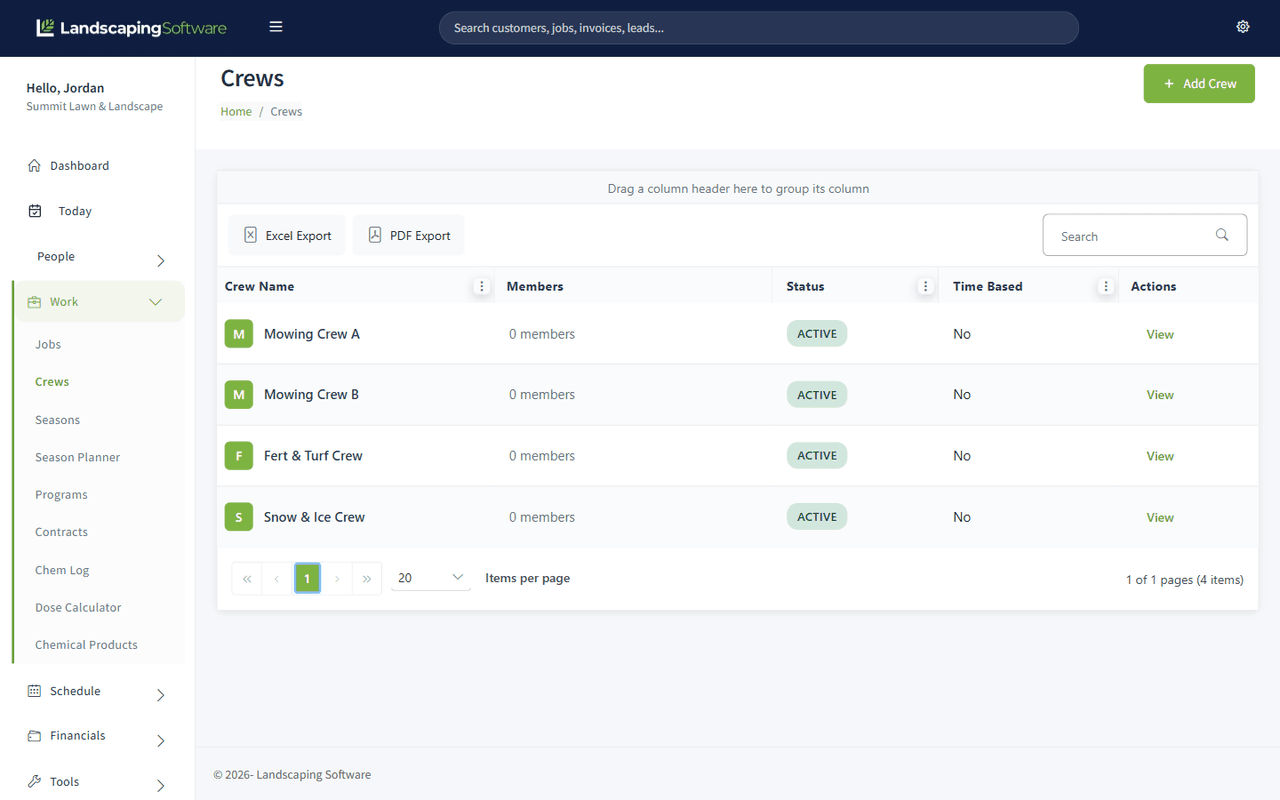The image size is (1280, 800).
Task: Sort by Status column header
Action: pyautogui.click(x=806, y=287)
